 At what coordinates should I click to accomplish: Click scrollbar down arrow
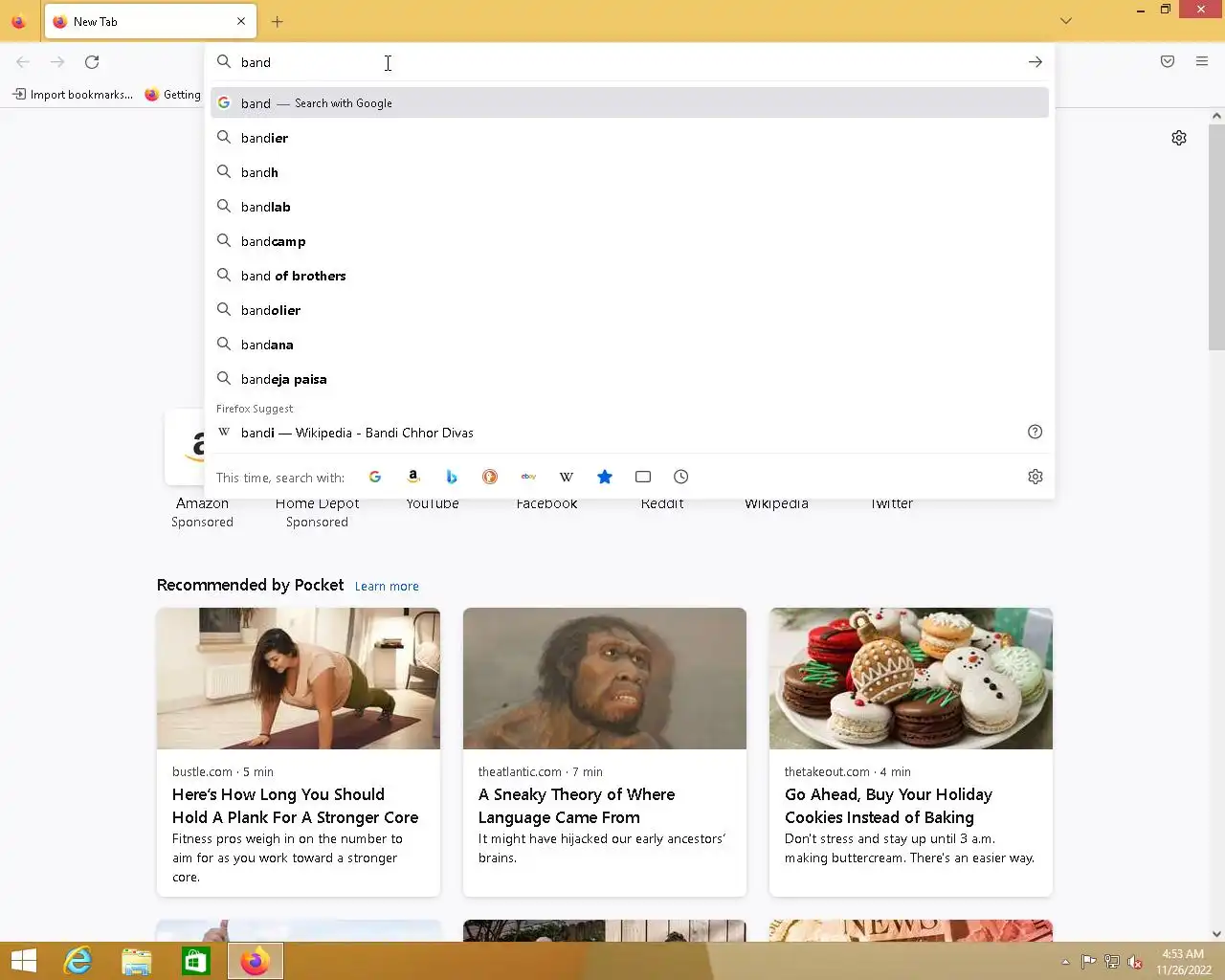click(x=1216, y=934)
